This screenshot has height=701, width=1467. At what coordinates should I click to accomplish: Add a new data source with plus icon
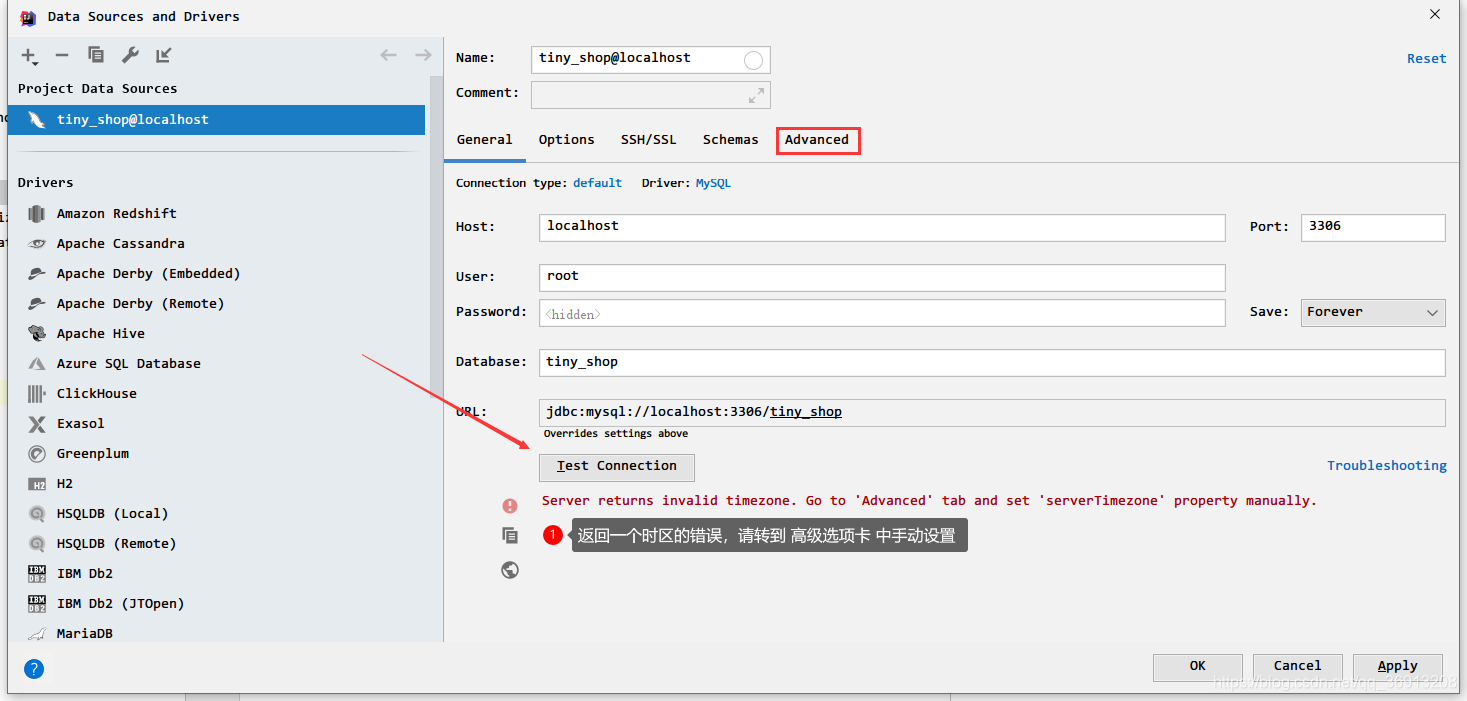pyautogui.click(x=29, y=56)
